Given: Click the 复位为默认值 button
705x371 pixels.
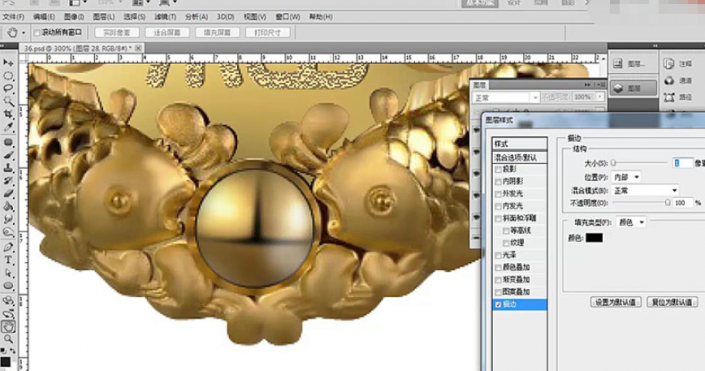Looking at the screenshot, I should 672,302.
